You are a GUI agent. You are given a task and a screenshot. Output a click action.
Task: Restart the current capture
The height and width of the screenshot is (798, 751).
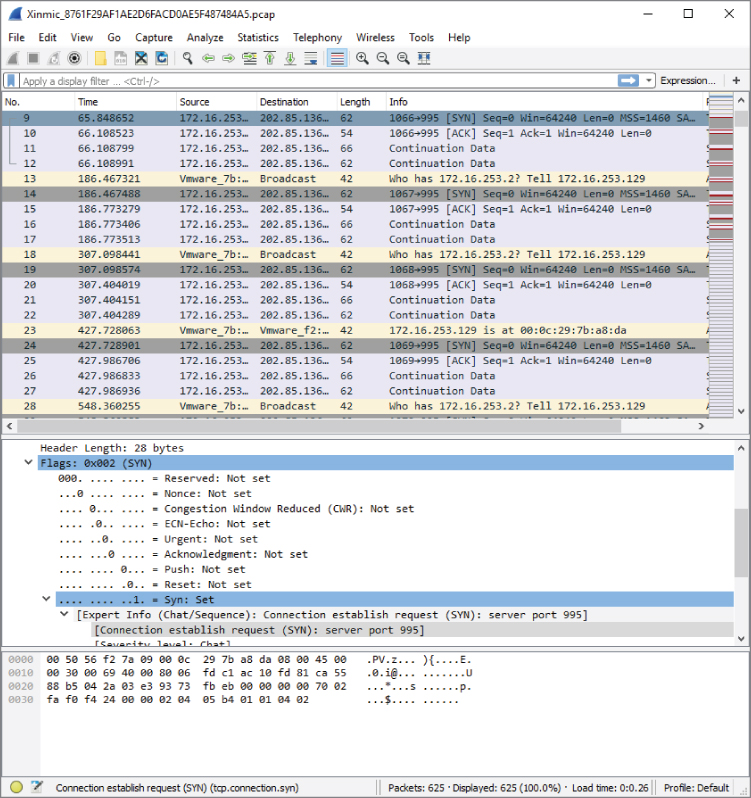[54, 59]
